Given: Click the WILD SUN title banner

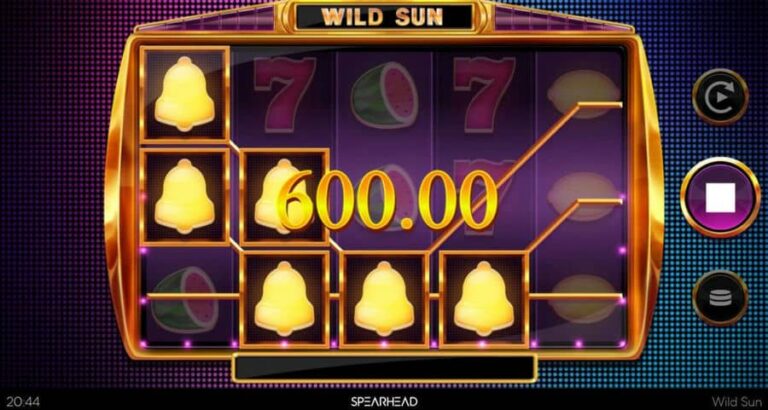Looking at the screenshot, I should point(383,17).
